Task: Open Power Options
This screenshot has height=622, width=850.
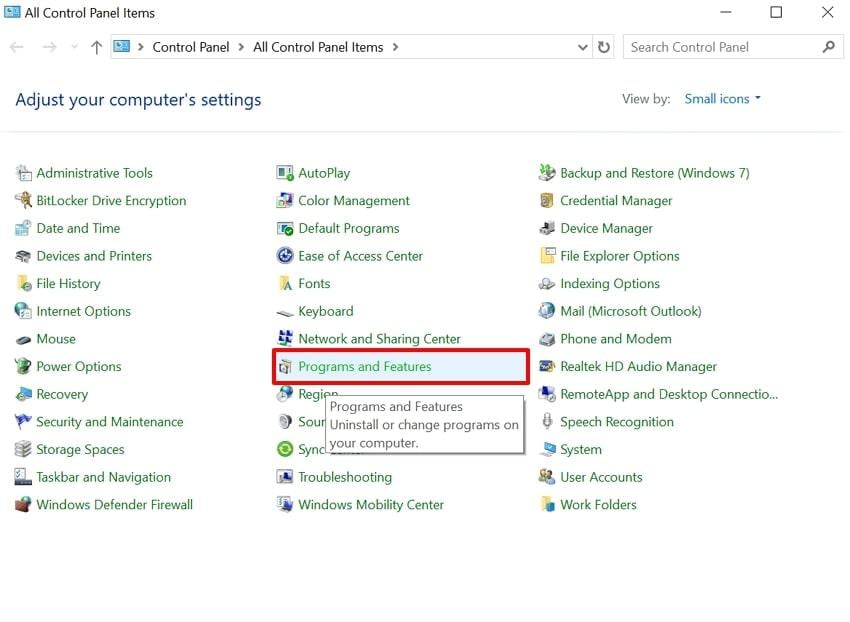Action: [76, 366]
